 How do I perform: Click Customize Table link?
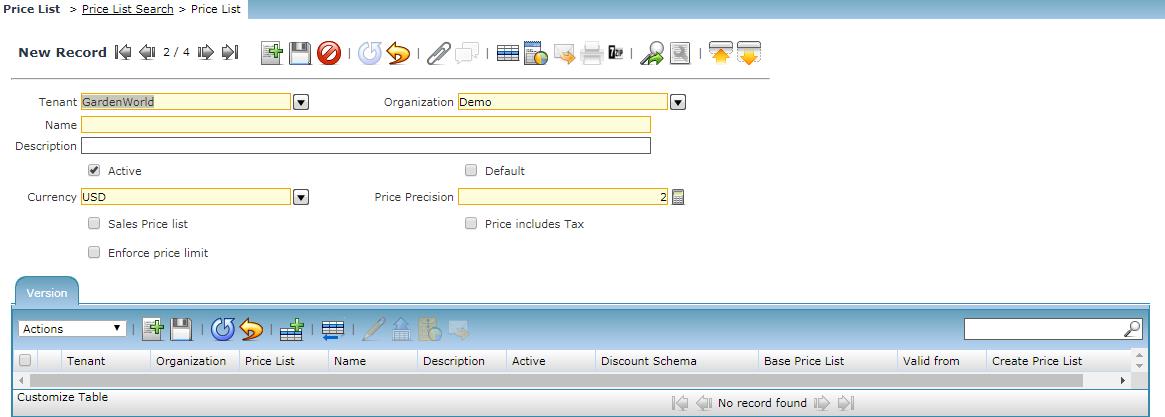click(62, 397)
